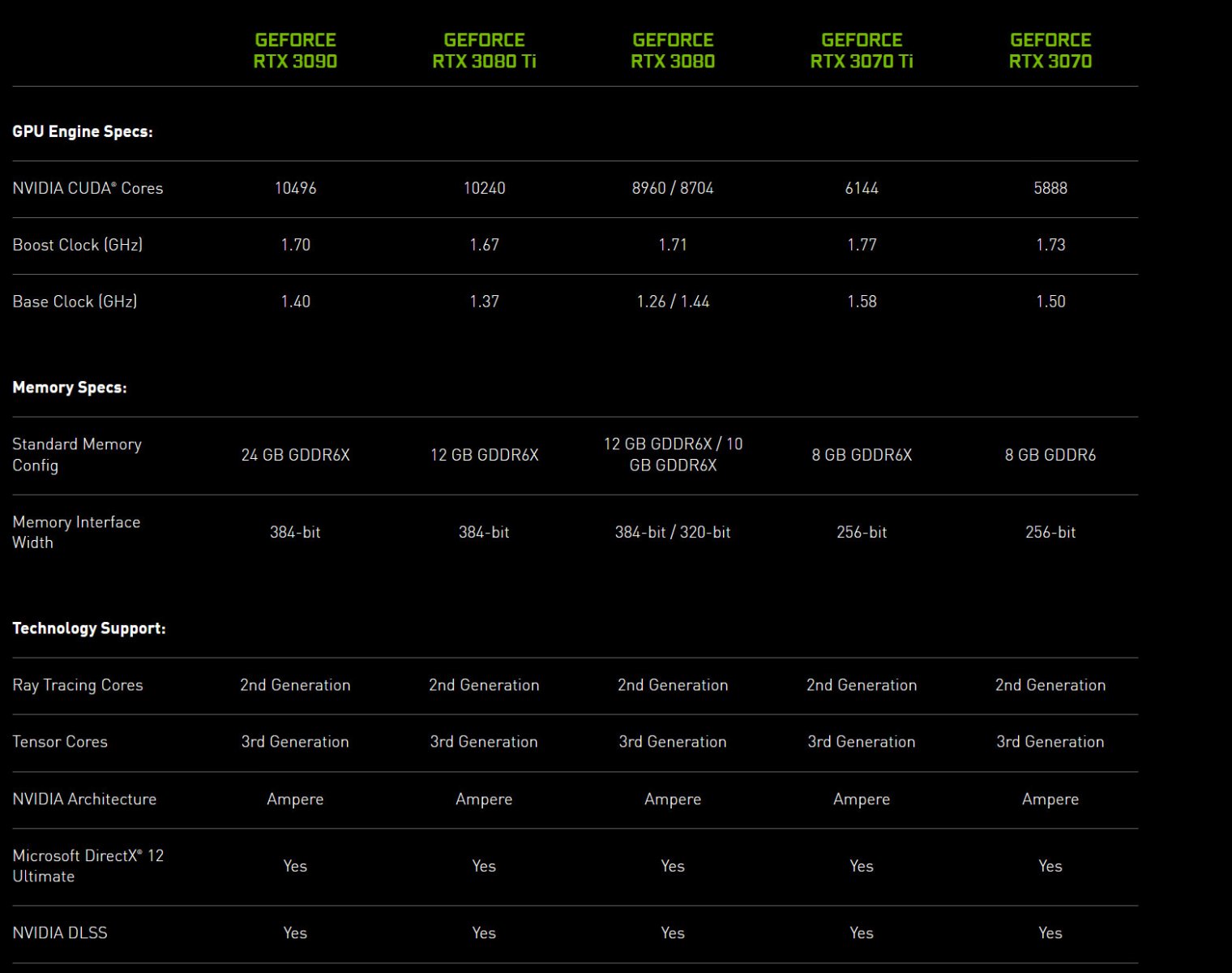Click the base clock value 1.50
The width and height of the screenshot is (1232, 973).
[1050, 302]
